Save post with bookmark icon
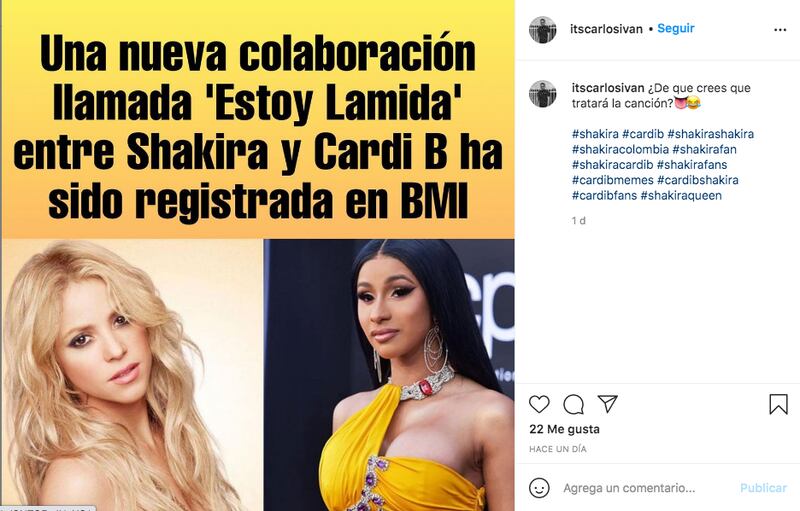This screenshot has height=511, width=800. [x=778, y=404]
